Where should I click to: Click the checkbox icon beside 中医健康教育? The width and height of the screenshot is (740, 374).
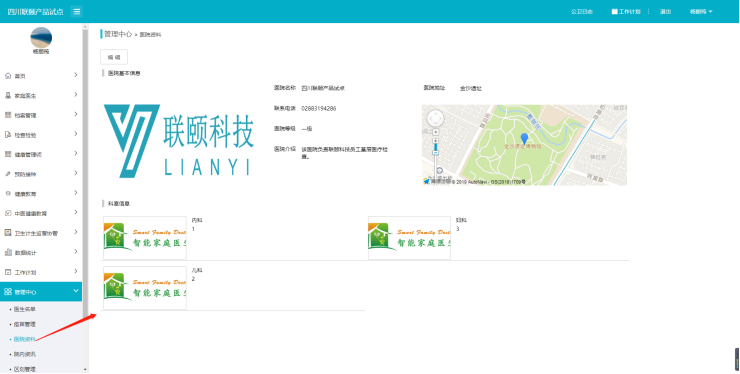(x=8, y=213)
